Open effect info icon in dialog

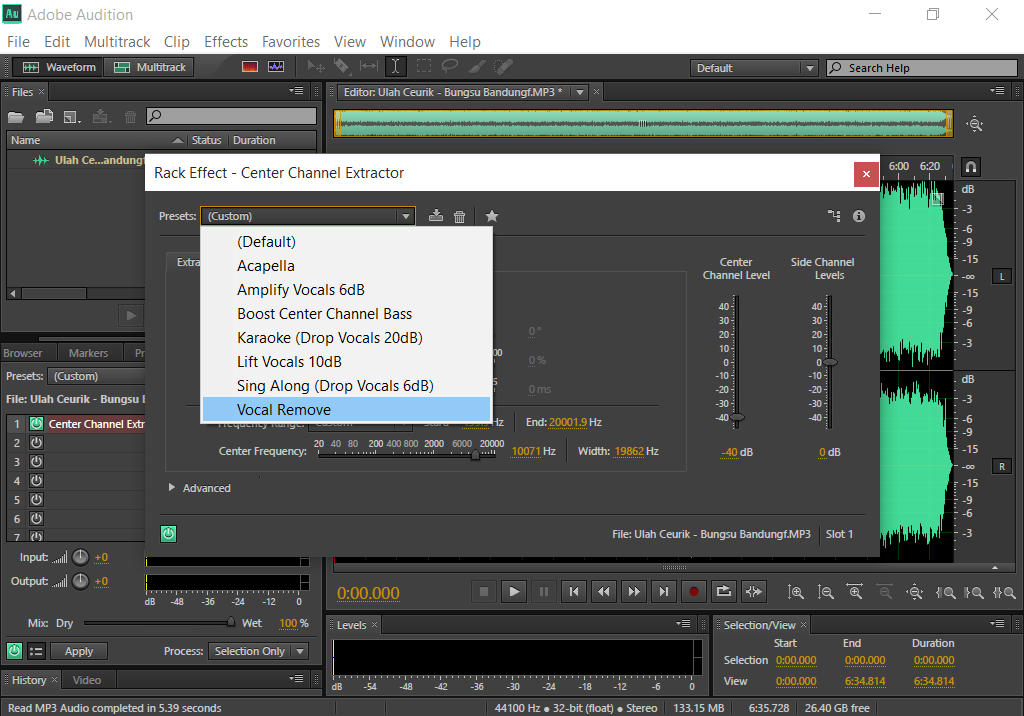[x=859, y=216]
